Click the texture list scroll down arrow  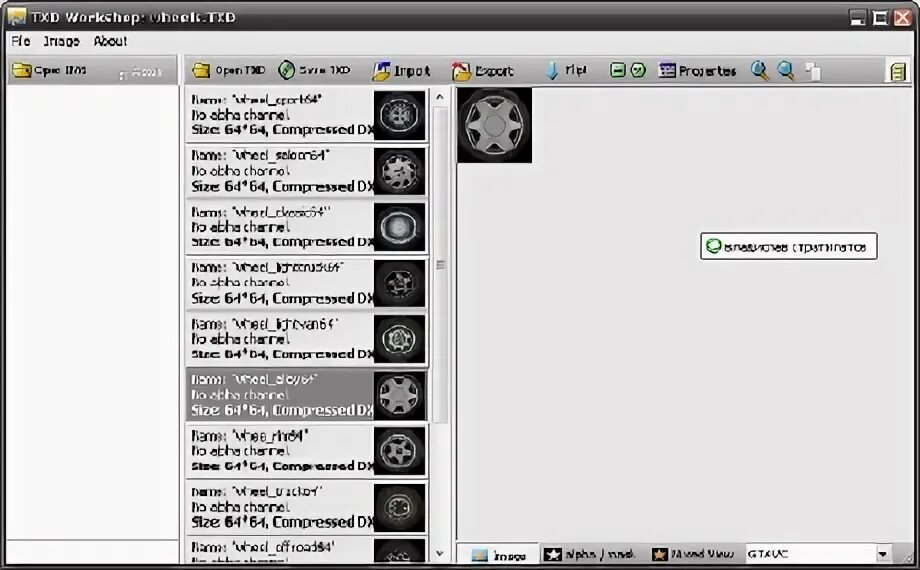point(440,554)
